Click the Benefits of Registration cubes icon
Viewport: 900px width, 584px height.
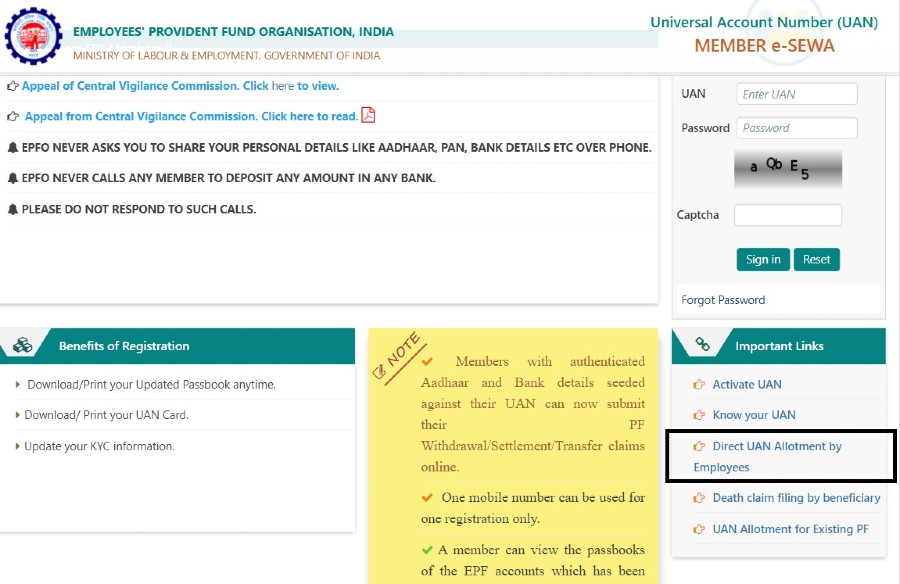point(23,345)
